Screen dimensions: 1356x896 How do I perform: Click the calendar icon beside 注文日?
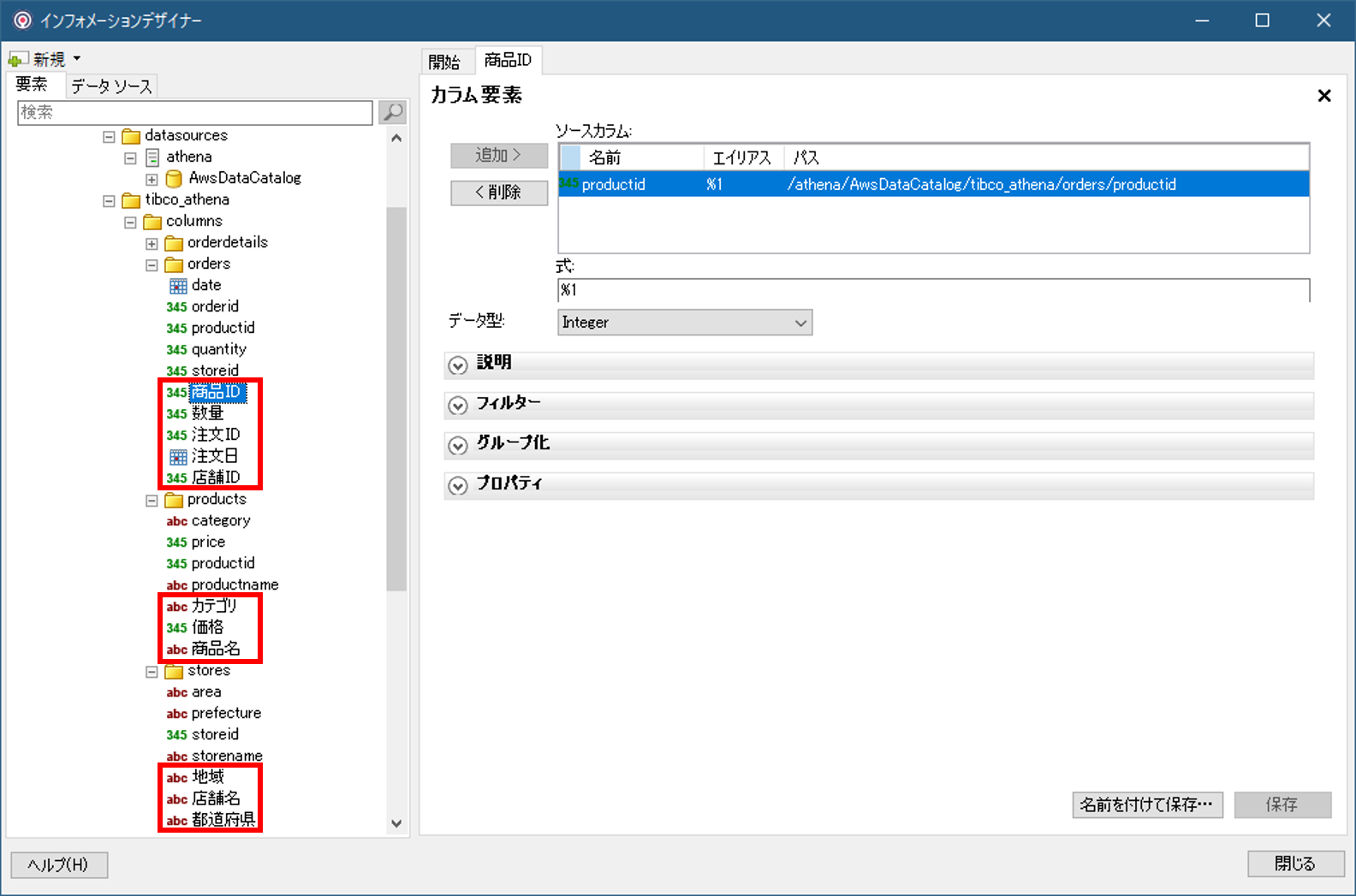click(178, 457)
